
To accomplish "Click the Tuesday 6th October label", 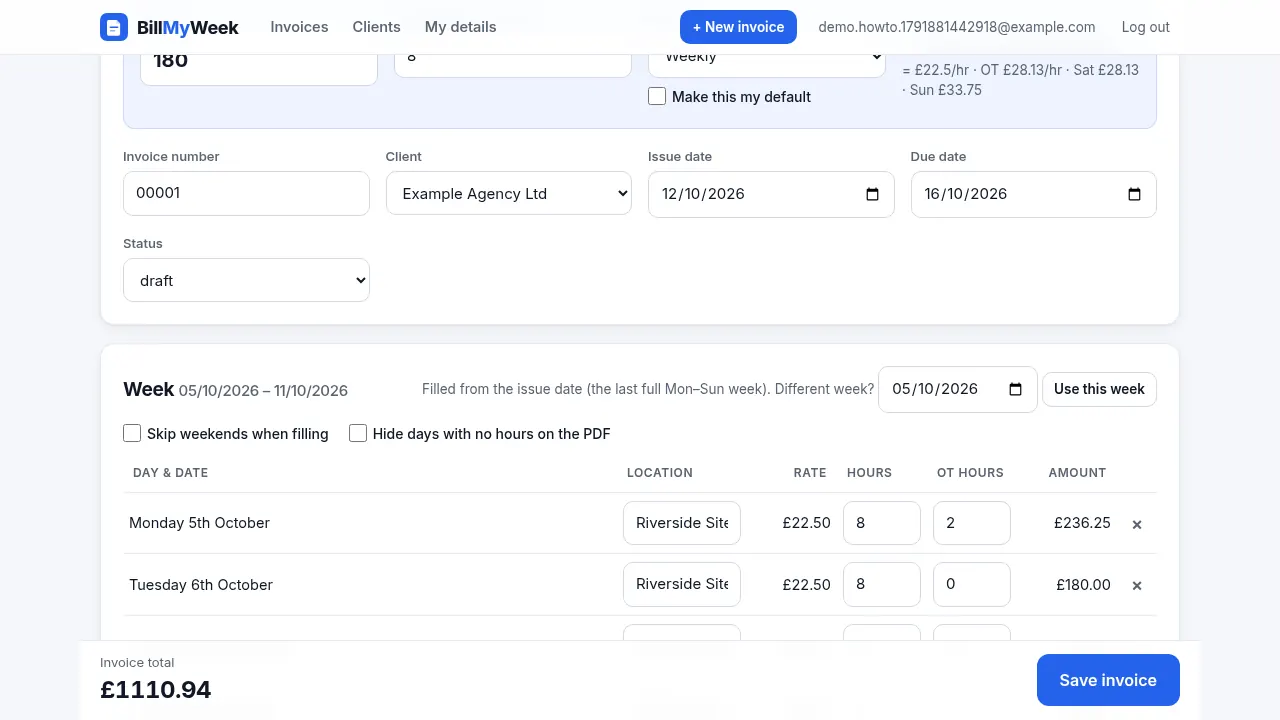I will [x=201, y=585].
